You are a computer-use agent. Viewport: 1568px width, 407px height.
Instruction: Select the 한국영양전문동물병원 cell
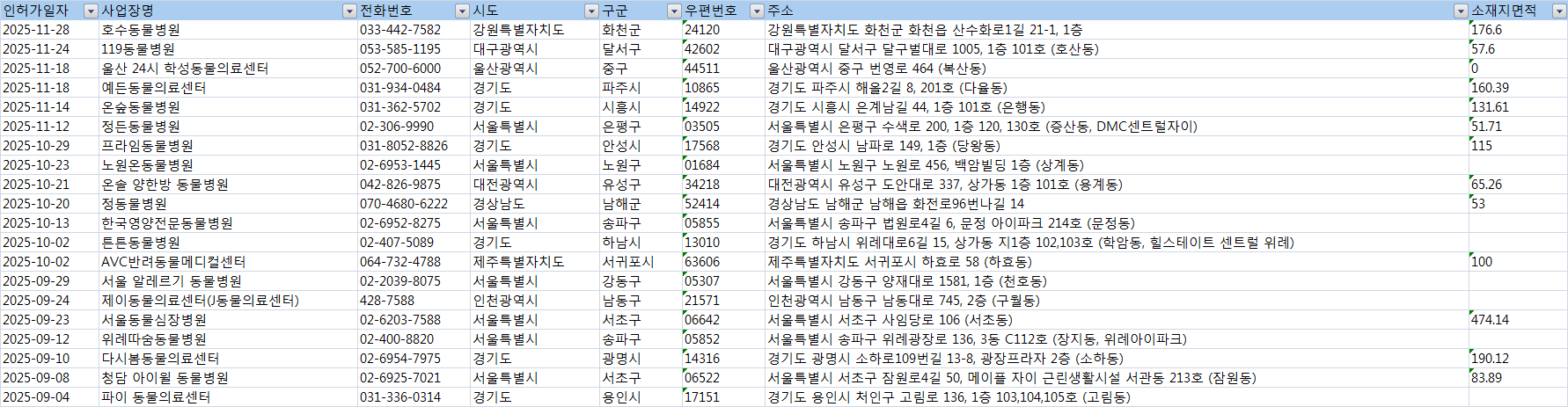(228, 223)
